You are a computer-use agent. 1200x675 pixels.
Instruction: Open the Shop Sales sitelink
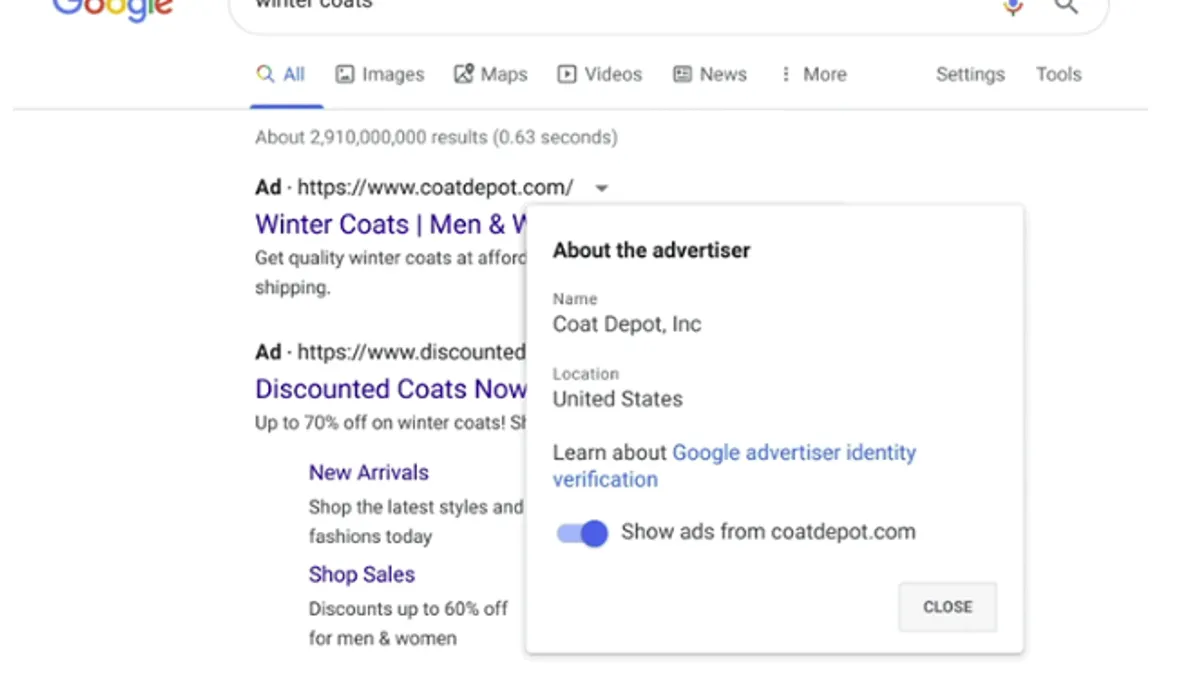[x=361, y=574]
